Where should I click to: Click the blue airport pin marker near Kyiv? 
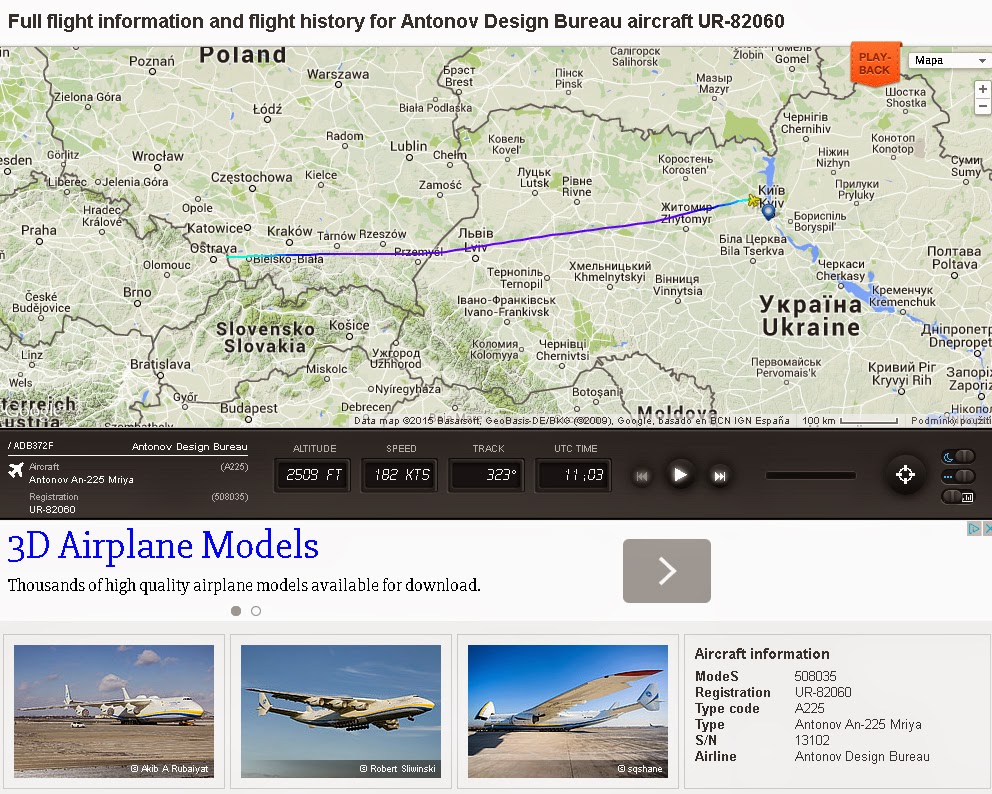tap(768, 211)
